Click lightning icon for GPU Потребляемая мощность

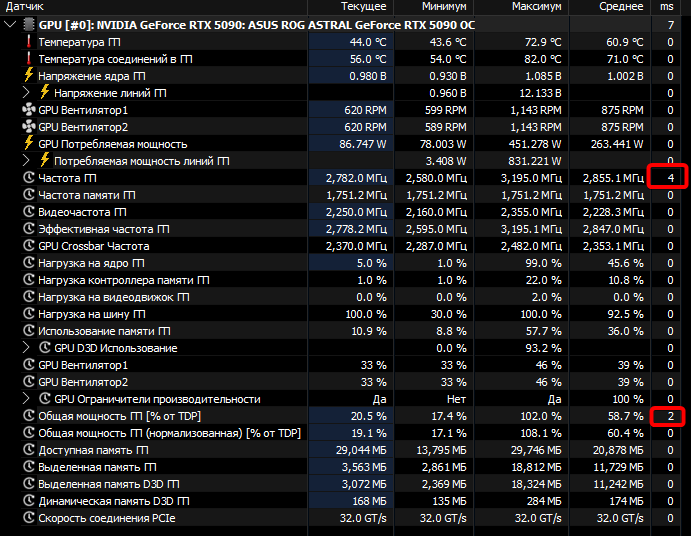(x=29, y=143)
